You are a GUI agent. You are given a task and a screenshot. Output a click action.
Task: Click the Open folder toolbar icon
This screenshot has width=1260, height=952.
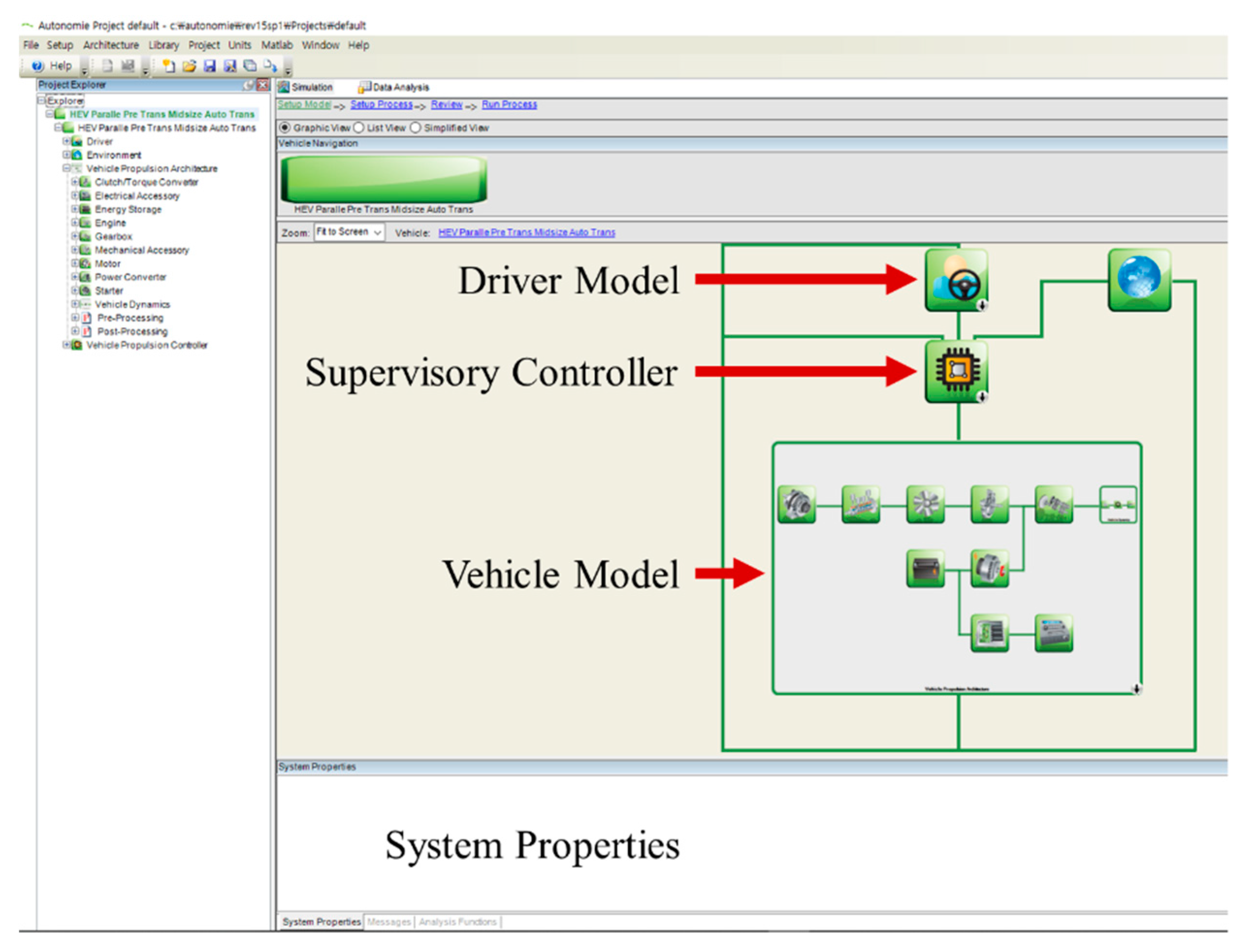tap(189, 66)
